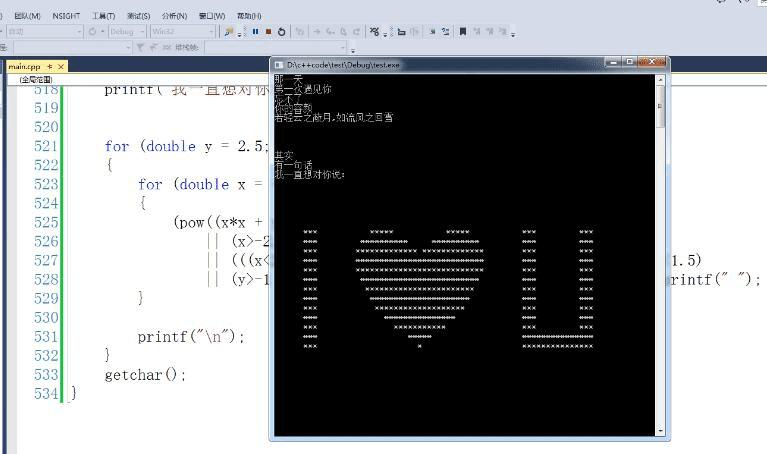Click the for loop code on line 523
Image resolution: width=767 pixels, height=454 pixels.
[200, 184]
